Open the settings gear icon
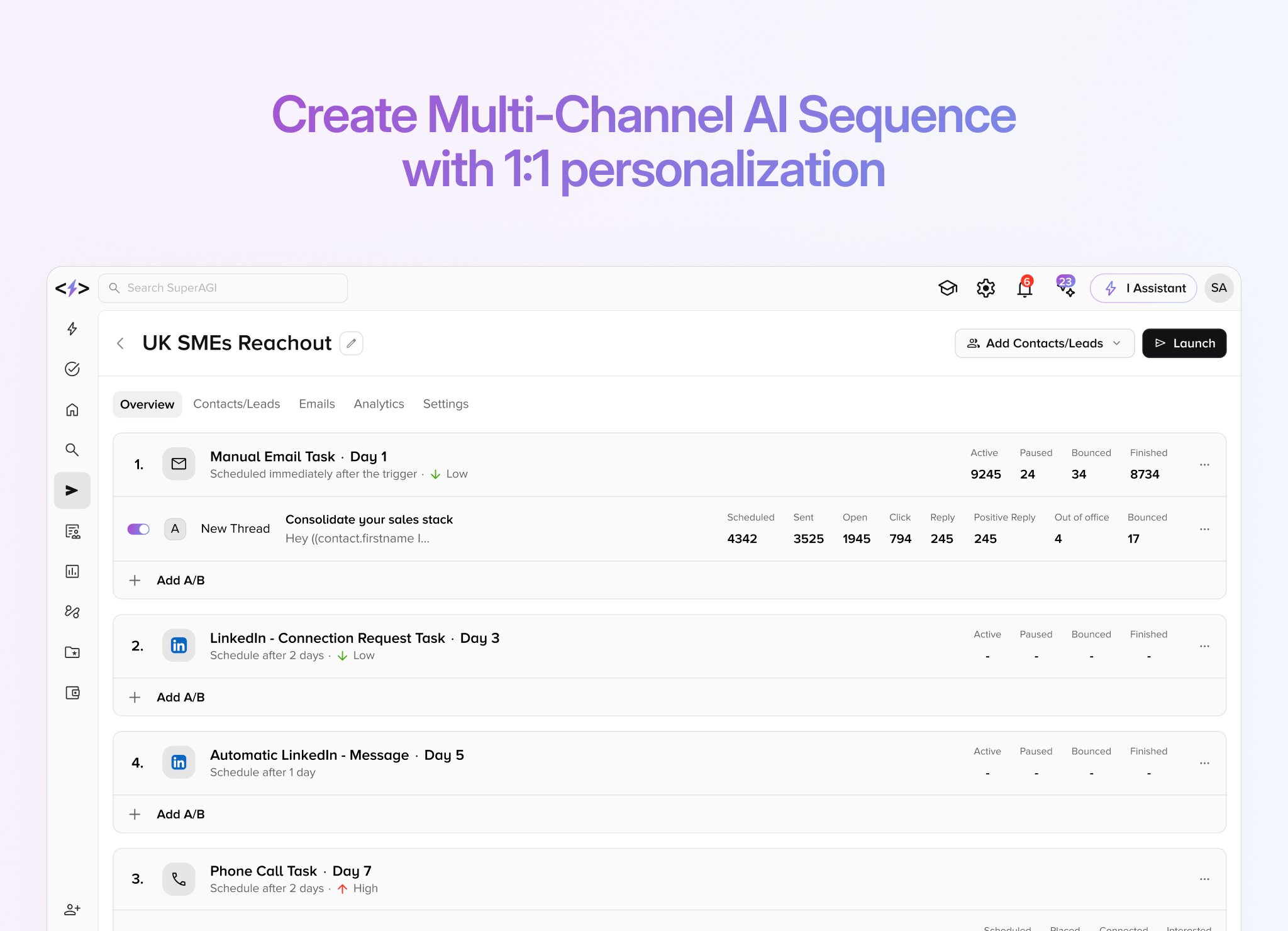The width and height of the screenshot is (1288, 931). coord(985,288)
